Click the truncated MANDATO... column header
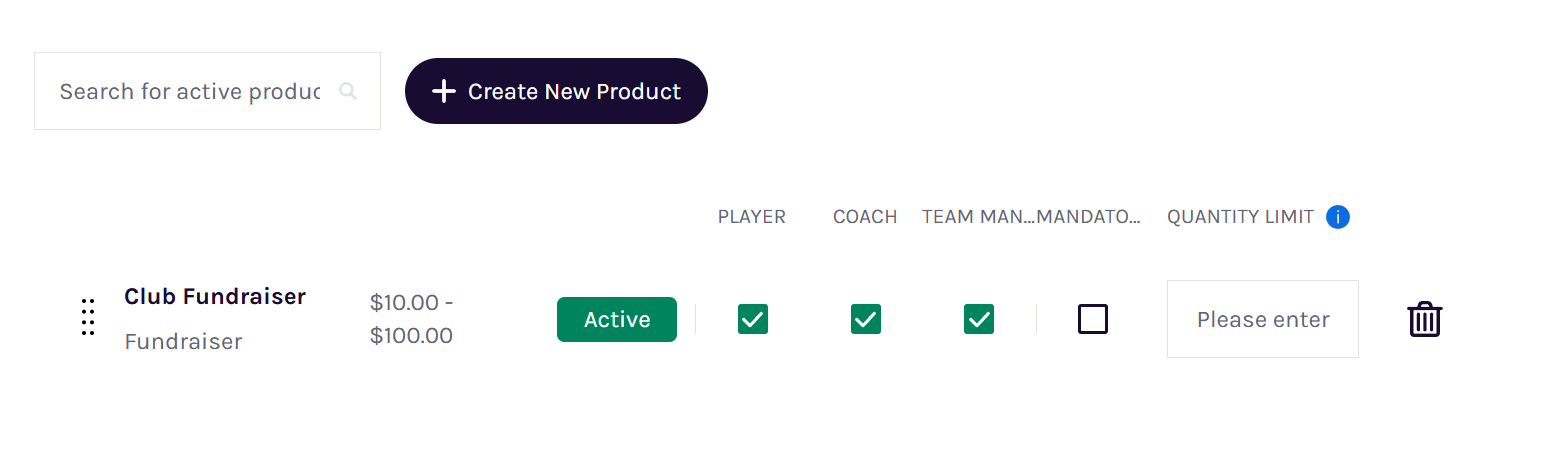 pyautogui.click(x=1089, y=217)
